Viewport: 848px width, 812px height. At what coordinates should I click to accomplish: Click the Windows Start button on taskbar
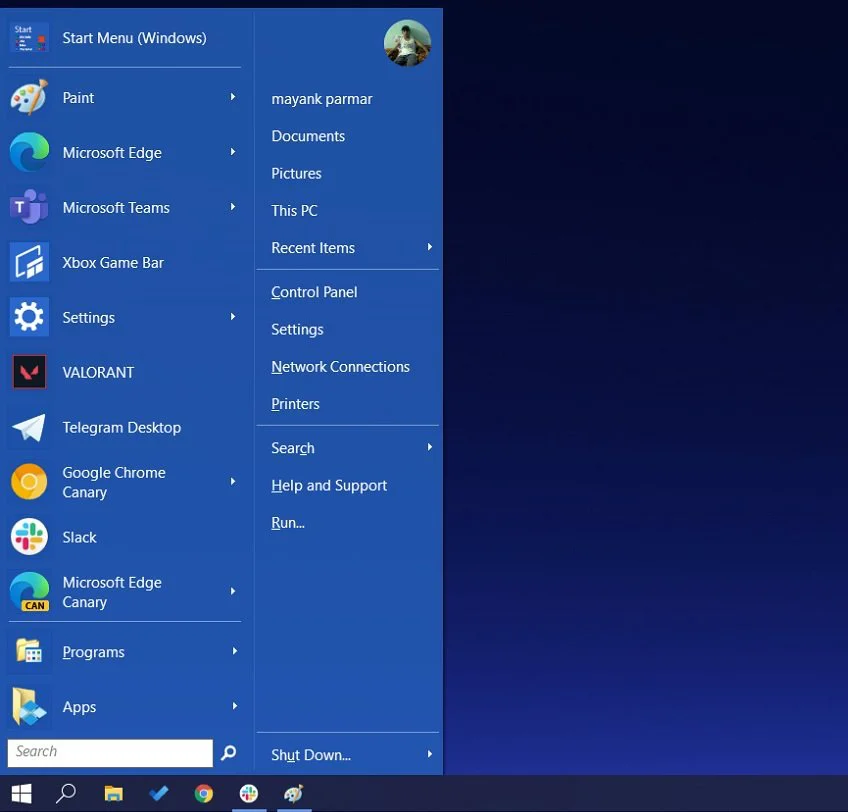tap(22, 794)
